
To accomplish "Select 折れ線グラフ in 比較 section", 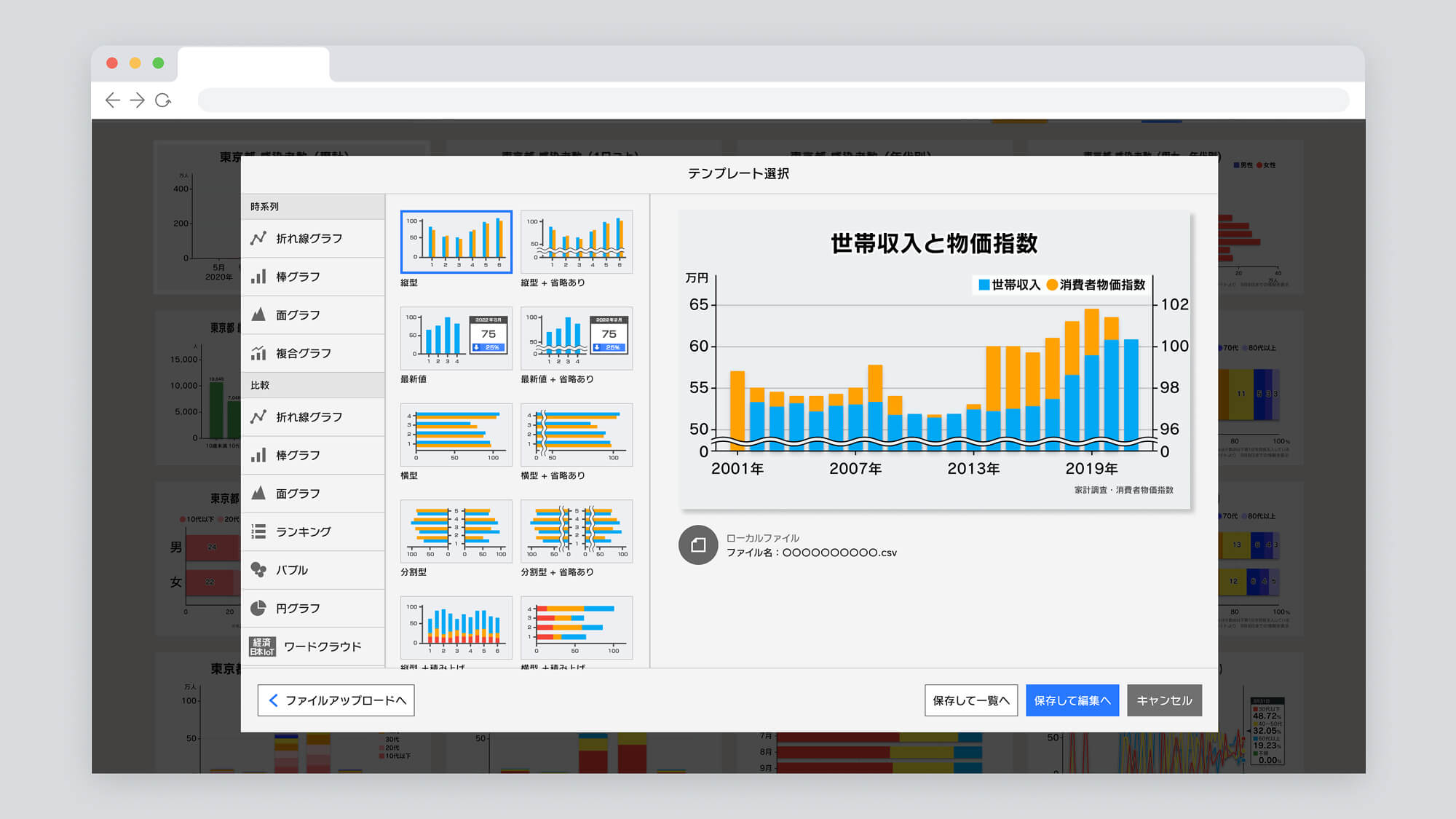I will (313, 417).
